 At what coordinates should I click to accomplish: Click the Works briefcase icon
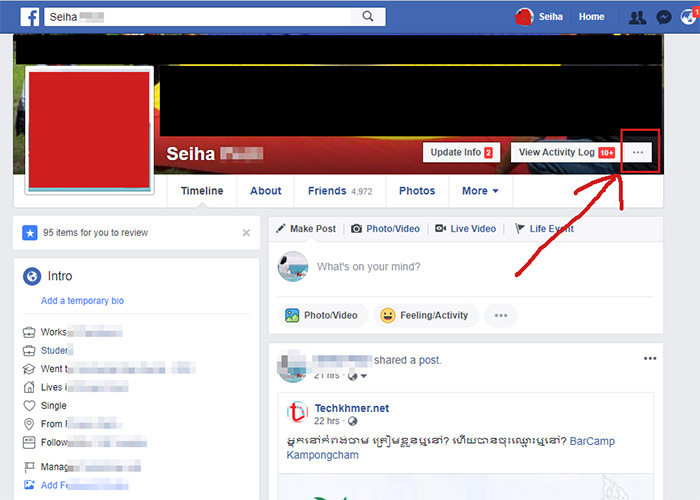point(29,332)
